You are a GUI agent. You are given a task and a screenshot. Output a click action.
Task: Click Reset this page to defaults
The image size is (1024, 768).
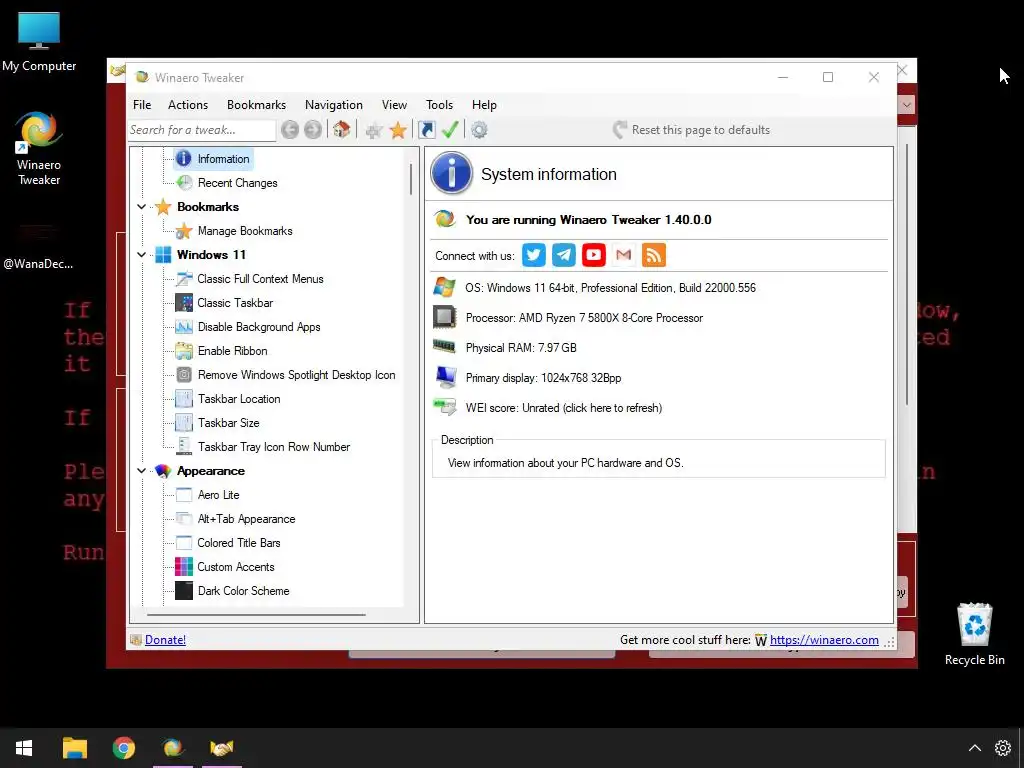[691, 130]
